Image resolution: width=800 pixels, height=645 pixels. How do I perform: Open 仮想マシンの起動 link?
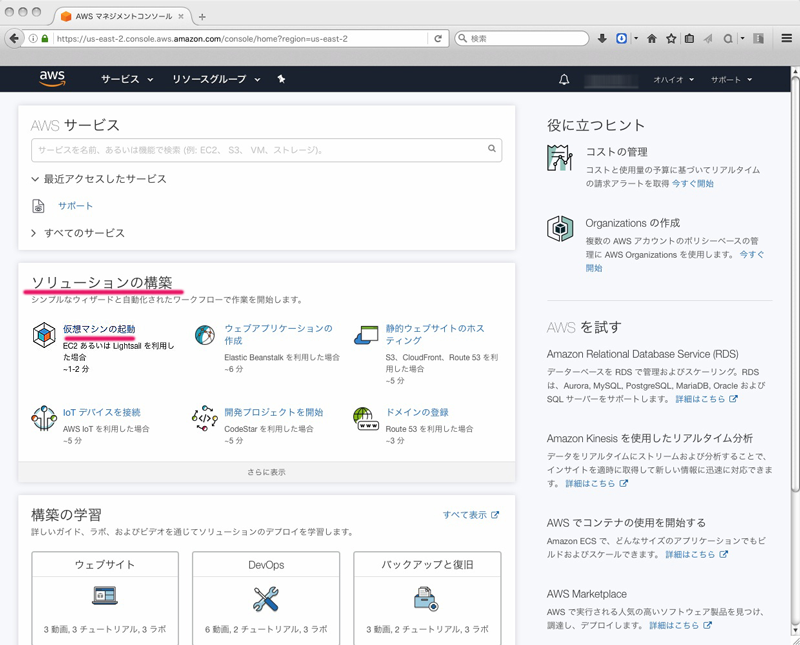coord(99,329)
